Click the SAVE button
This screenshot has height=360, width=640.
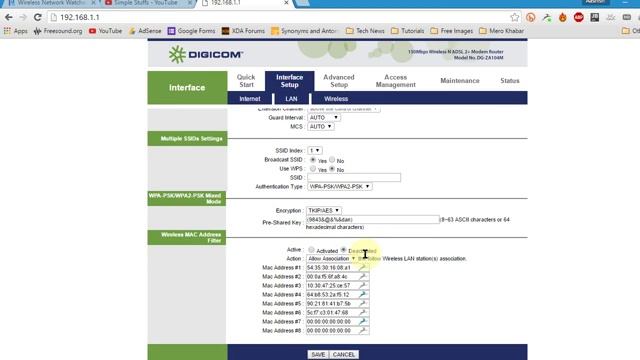coord(318,355)
